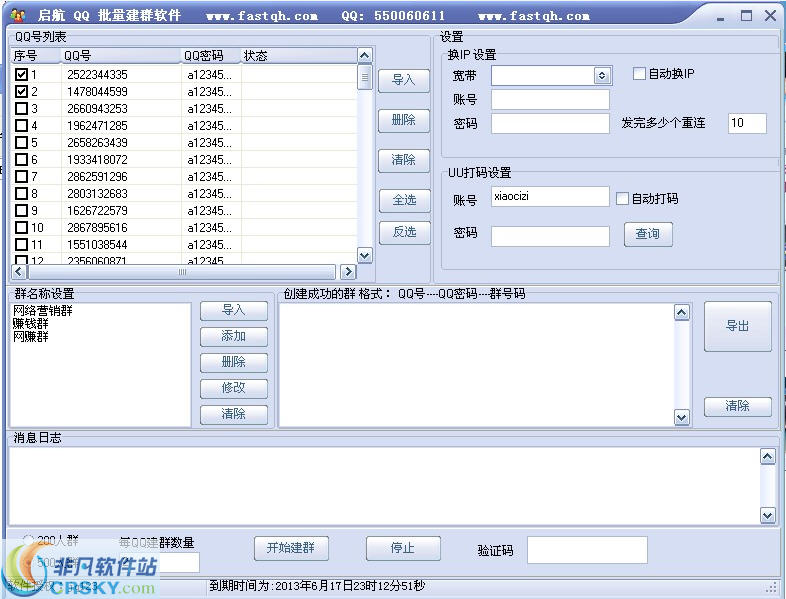Click the 停止 button
Image resolution: width=786 pixels, height=599 pixels.
(x=403, y=548)
